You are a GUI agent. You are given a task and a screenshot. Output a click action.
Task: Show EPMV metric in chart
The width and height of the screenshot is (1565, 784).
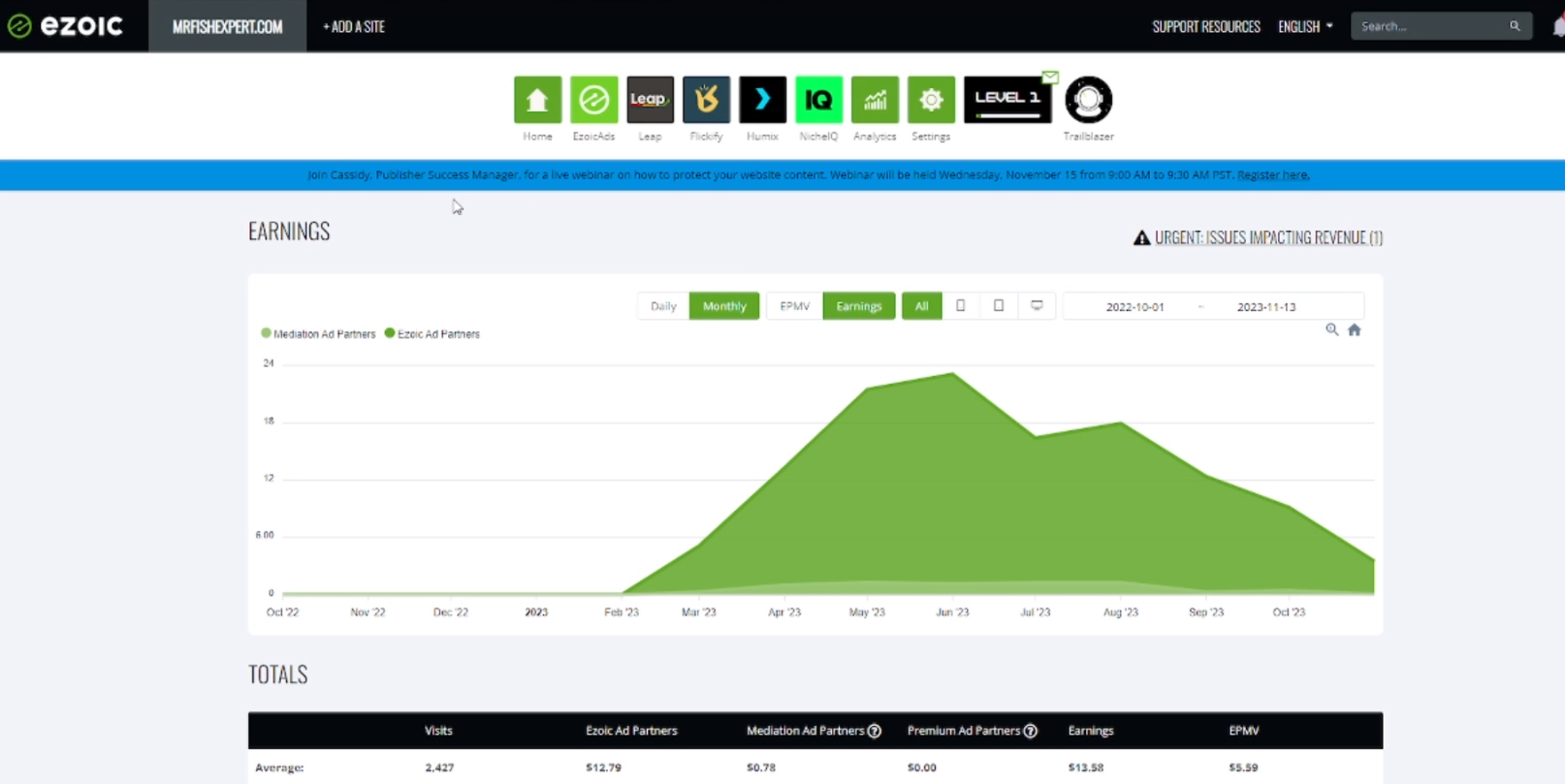pyautogui.click(x=795, y=306)
